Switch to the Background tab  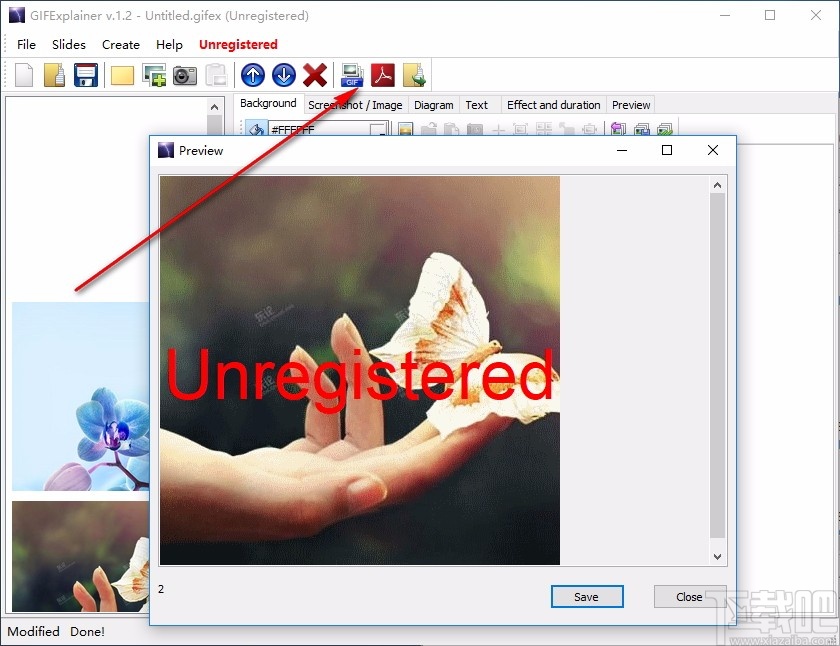click(x=268, y=103)
